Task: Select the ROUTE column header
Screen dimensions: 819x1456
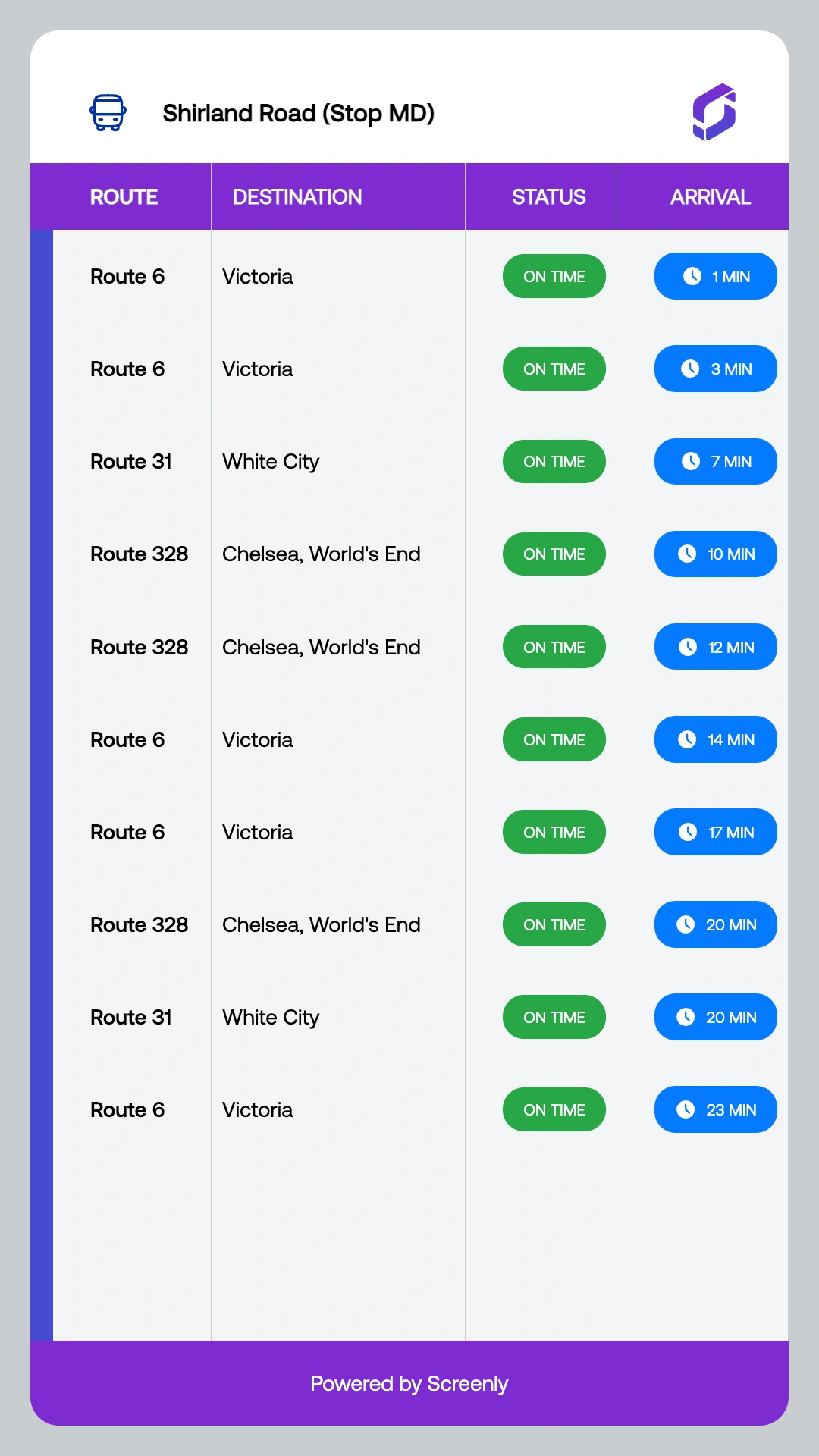Action: [124, 197]
